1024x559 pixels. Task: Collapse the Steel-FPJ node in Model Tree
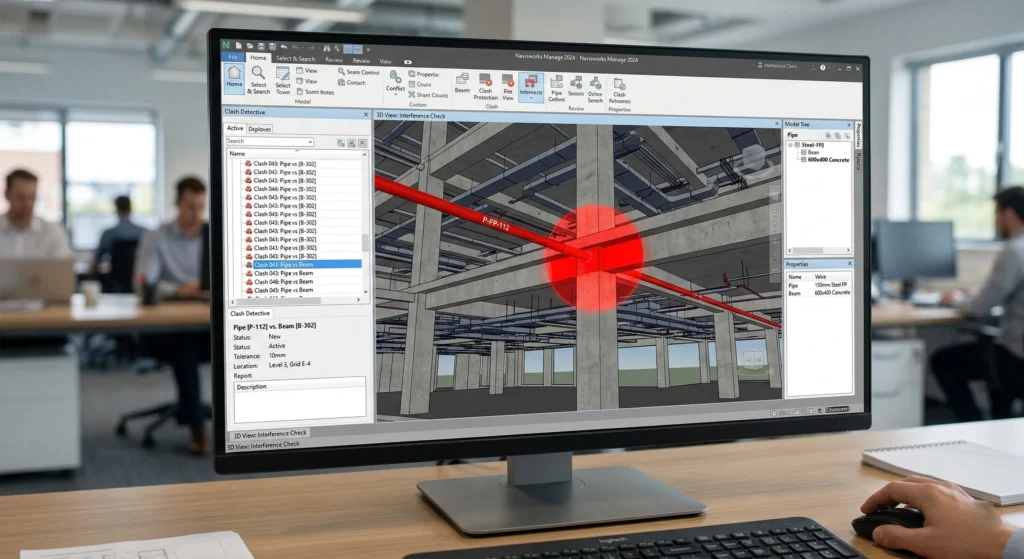pos(790,145)
